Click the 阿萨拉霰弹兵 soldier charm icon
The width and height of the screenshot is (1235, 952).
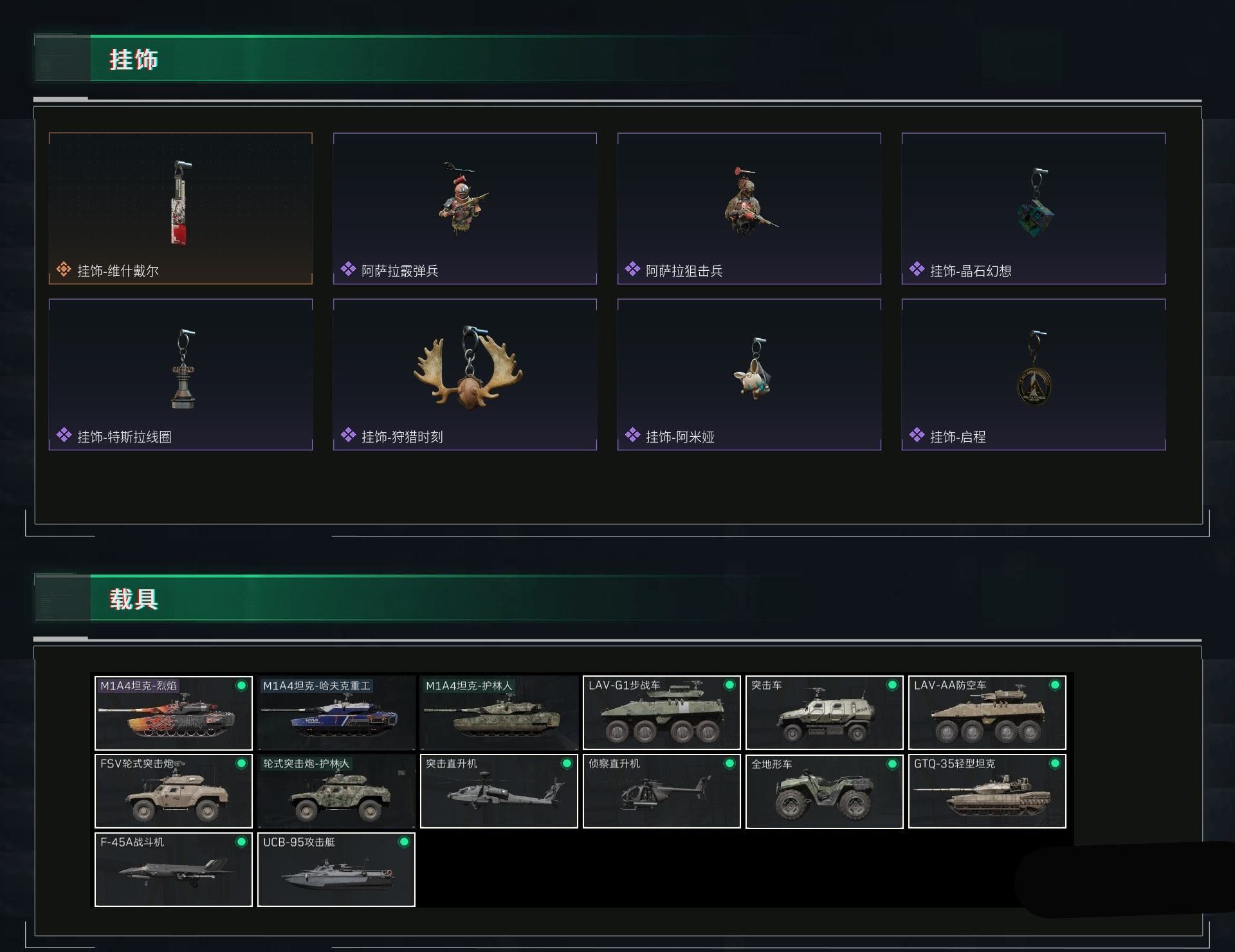(x=464, y=199)
